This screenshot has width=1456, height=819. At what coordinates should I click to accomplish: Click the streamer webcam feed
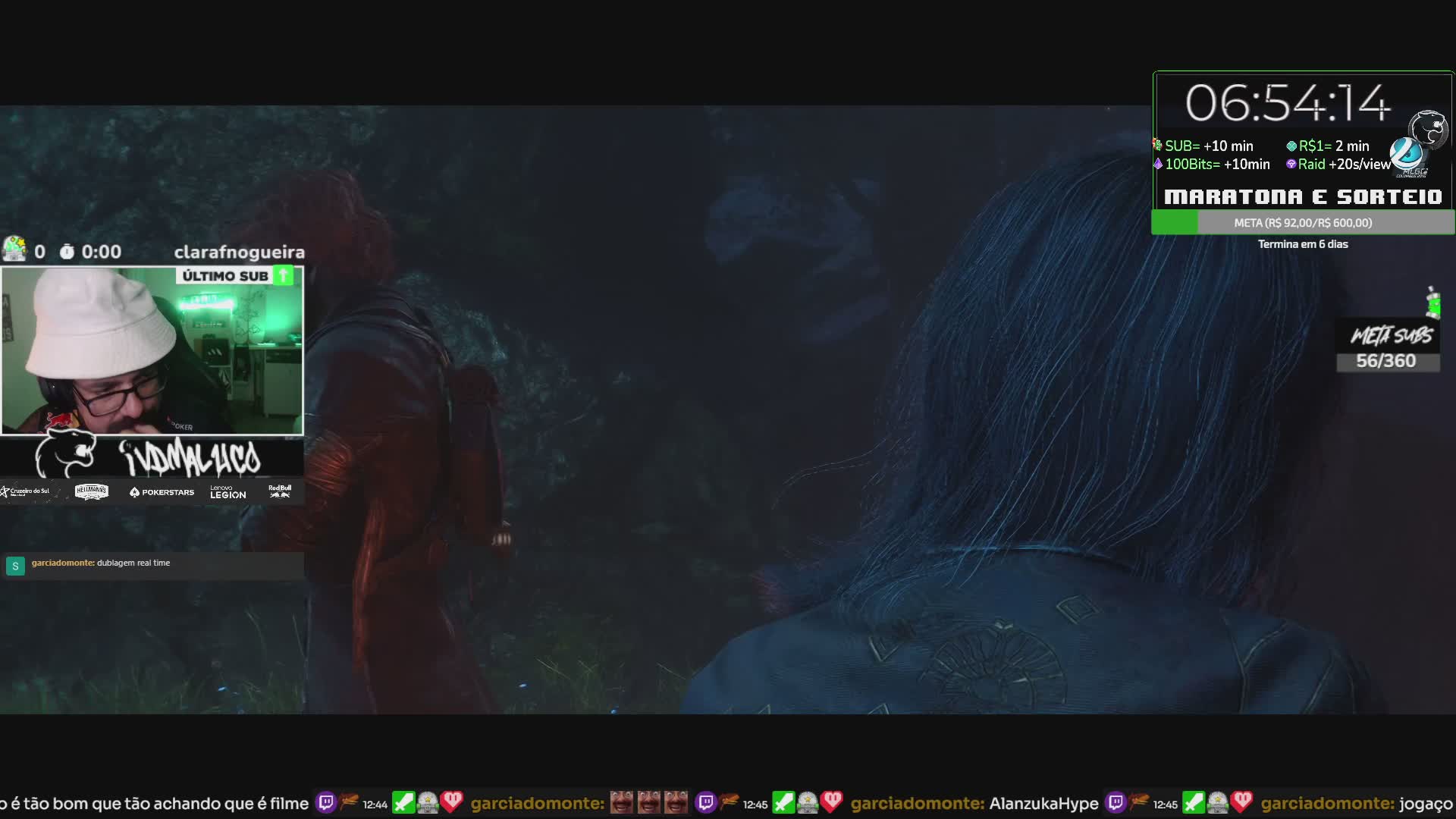click(152, 350)
